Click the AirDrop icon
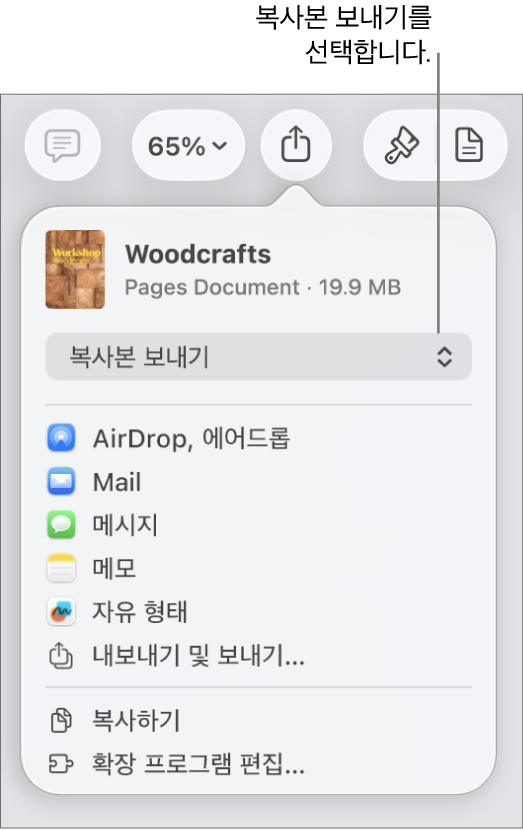The width and height of the screenshot is (523, 830). point(61,438)
